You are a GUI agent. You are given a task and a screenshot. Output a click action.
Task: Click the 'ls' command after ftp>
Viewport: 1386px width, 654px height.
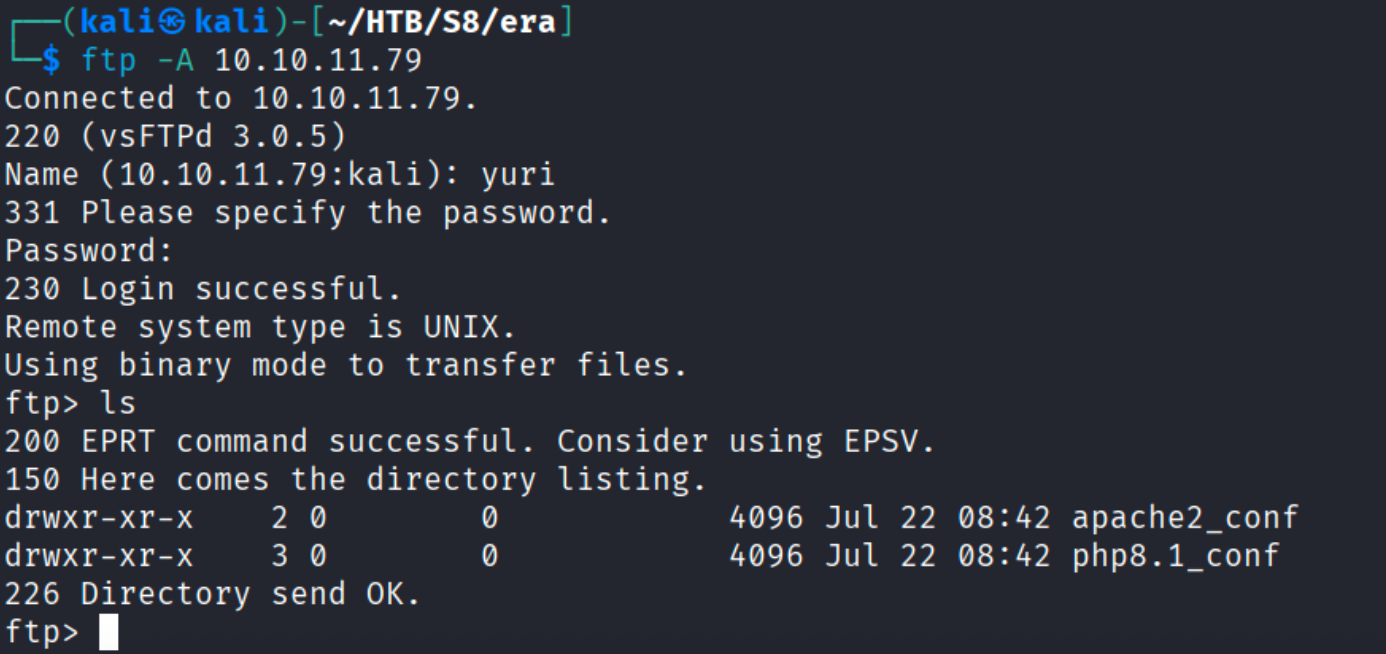coord(118,403)
